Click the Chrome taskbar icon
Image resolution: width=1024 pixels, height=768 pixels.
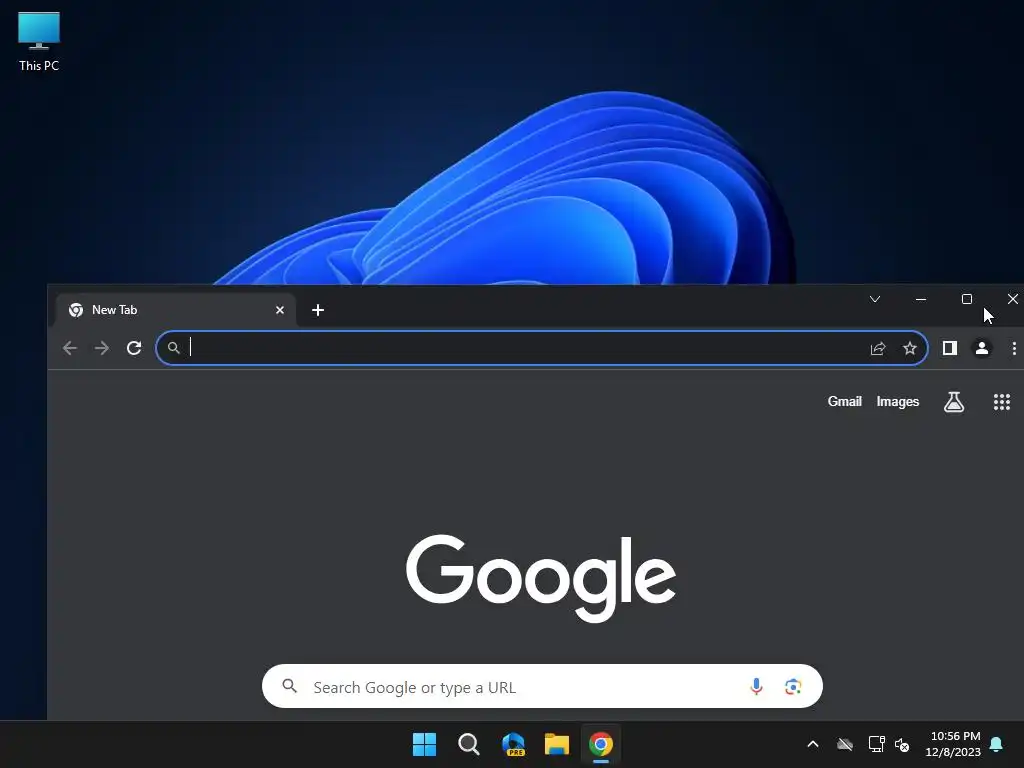tap(601, 744)
